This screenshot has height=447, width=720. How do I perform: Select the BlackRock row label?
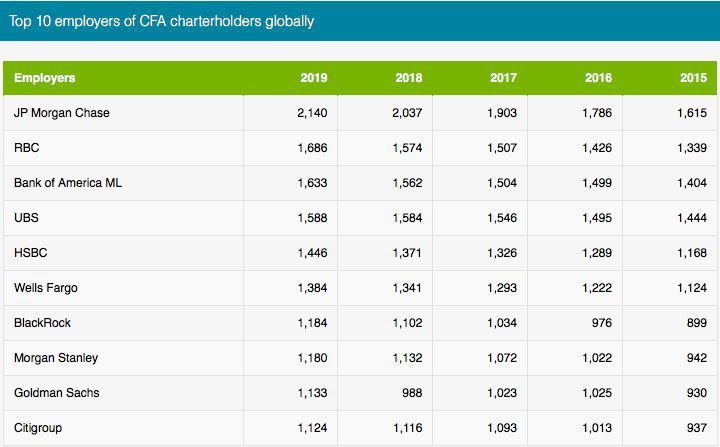click(42, 323)
